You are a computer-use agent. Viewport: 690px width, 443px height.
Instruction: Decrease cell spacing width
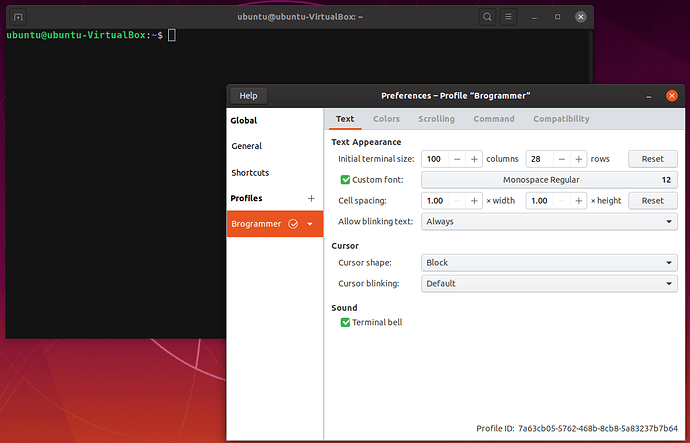click(x=457, y=201)
